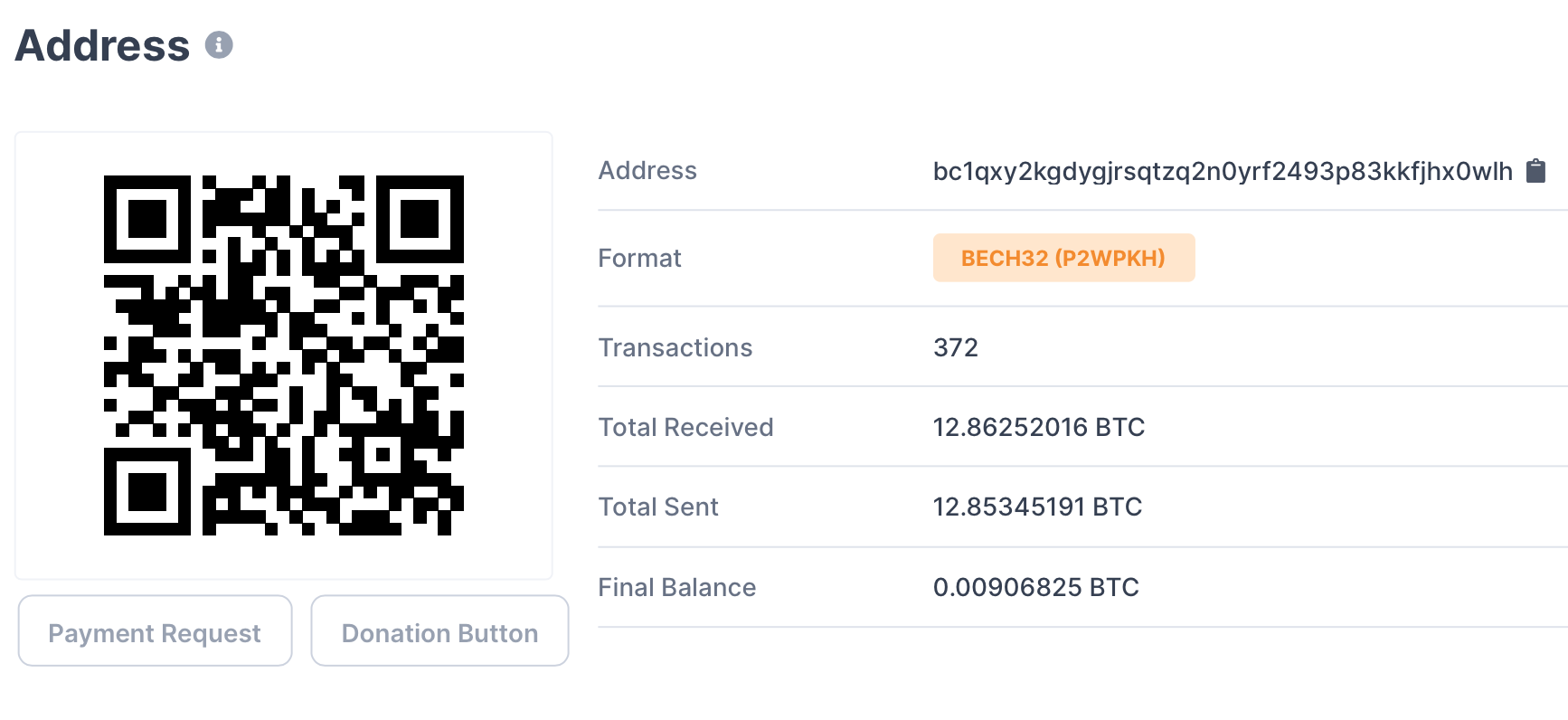Click the Total Sent label
The image size is (1568, 720).
(658, 507)
